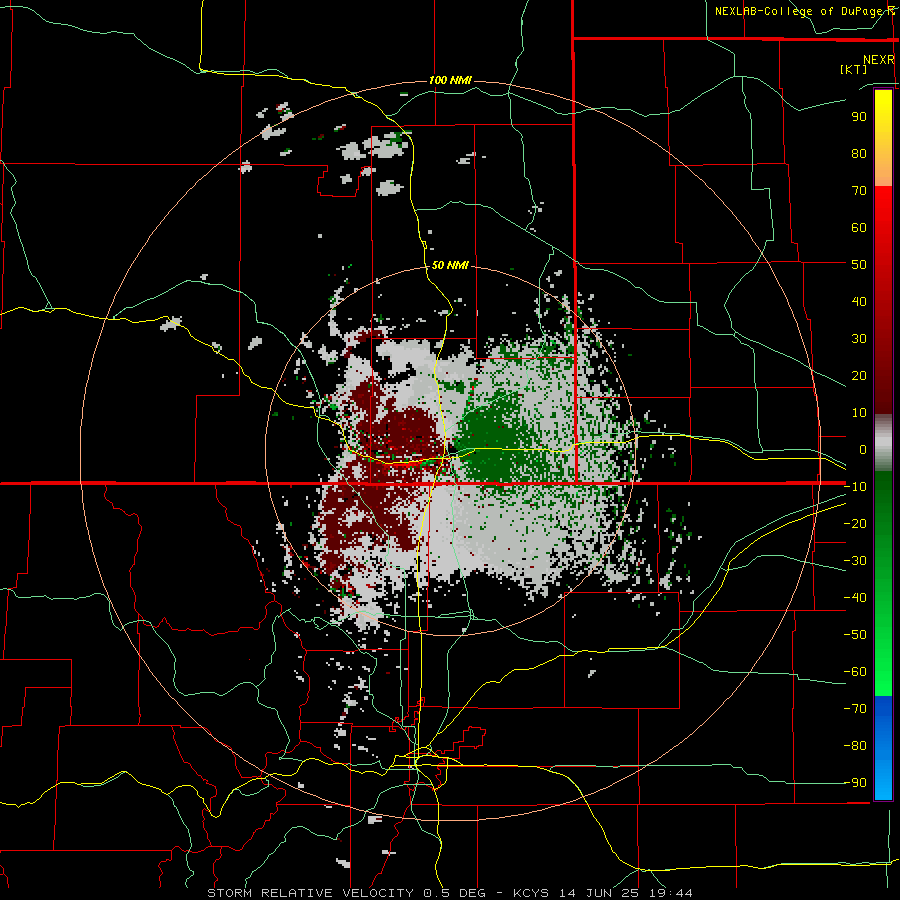Image resolution: width=900 pixels, height=900 pixels.
Task: Select the positive 40 knot scale label
Action: [859, 301]
